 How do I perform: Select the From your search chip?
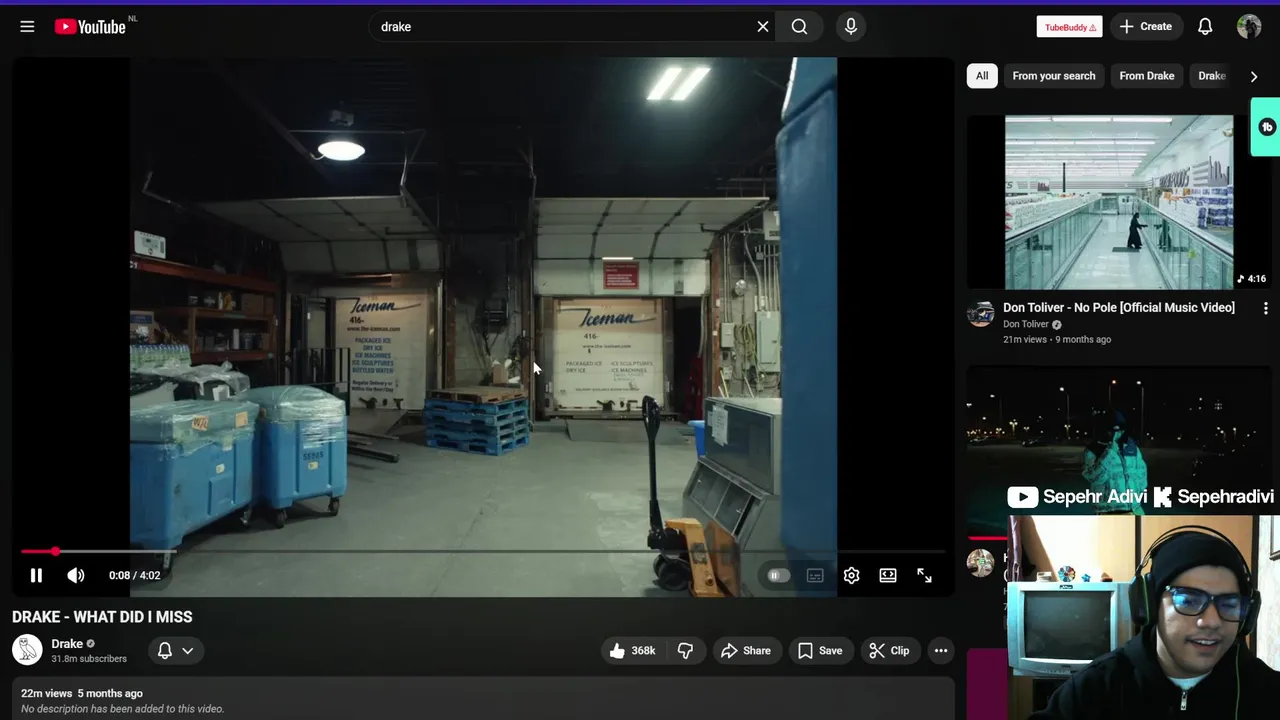1053,76
